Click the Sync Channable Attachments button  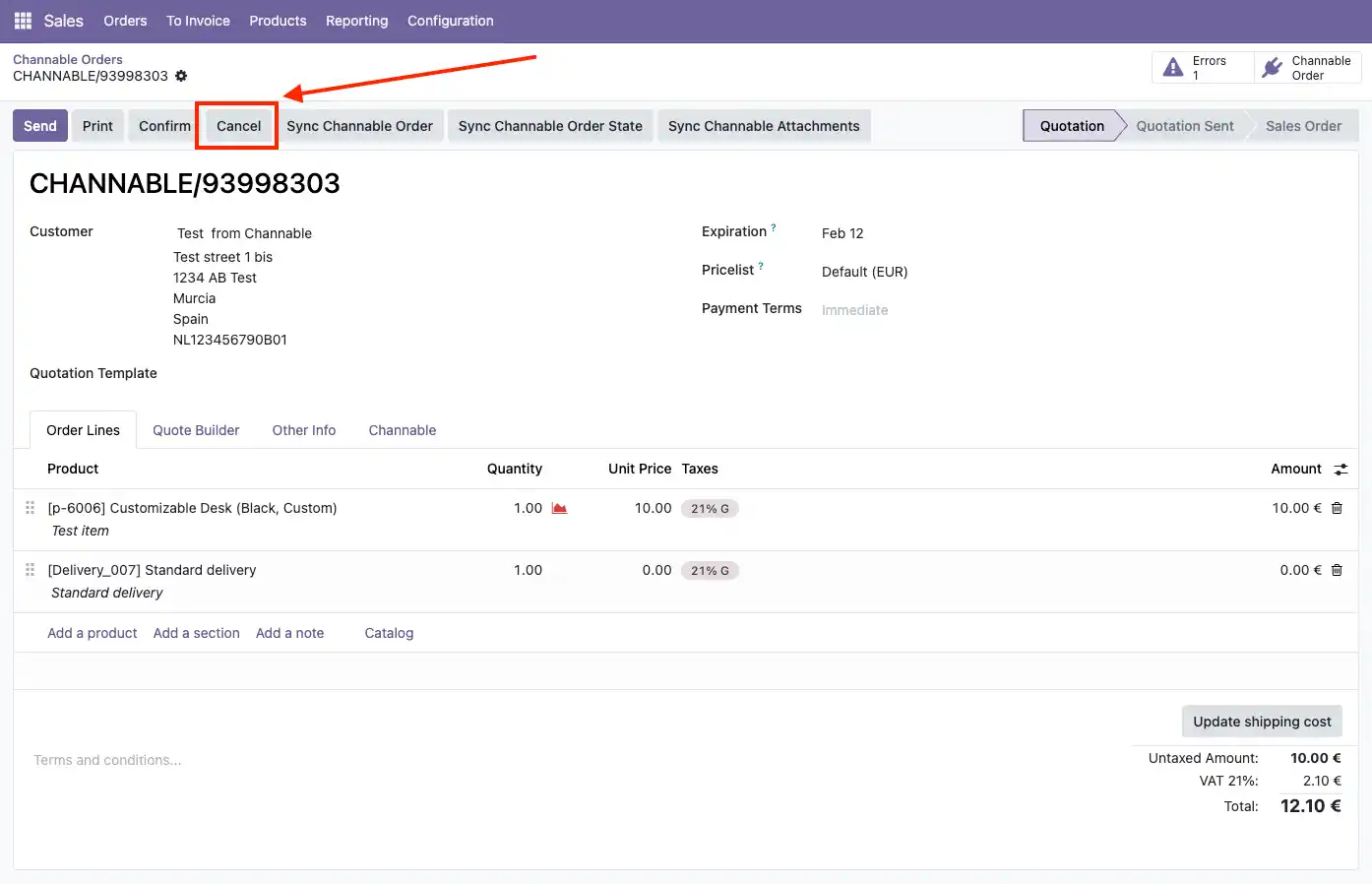tap(764, 126)
